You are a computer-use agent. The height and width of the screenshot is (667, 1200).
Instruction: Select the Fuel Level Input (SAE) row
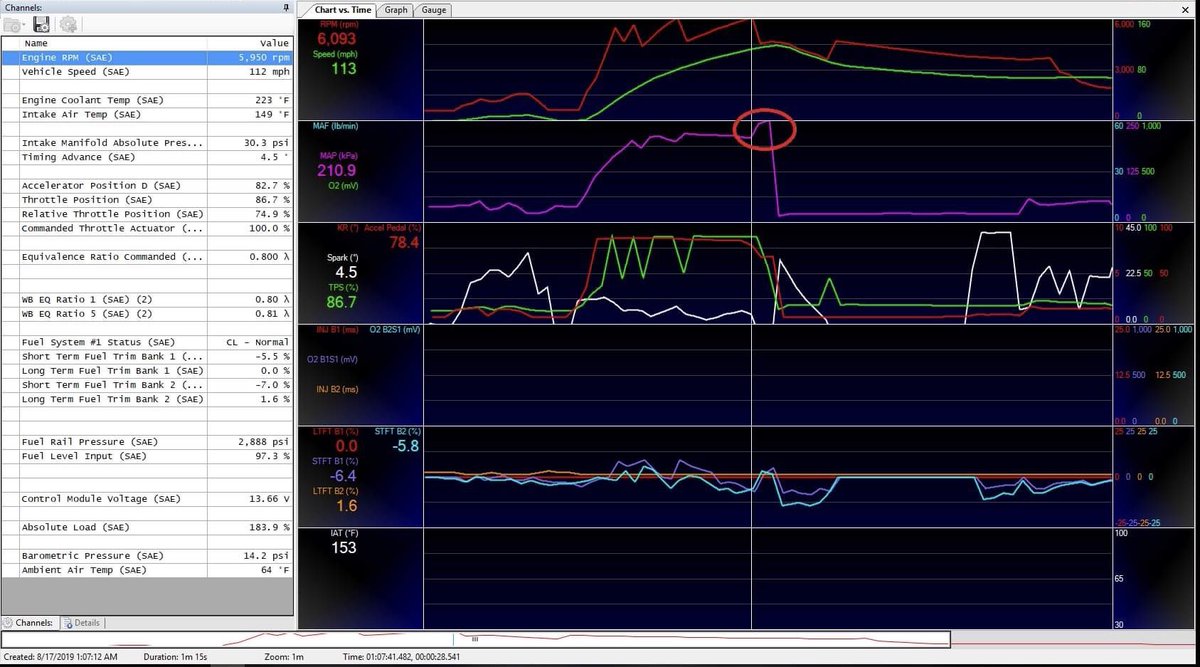click(148, 456)
